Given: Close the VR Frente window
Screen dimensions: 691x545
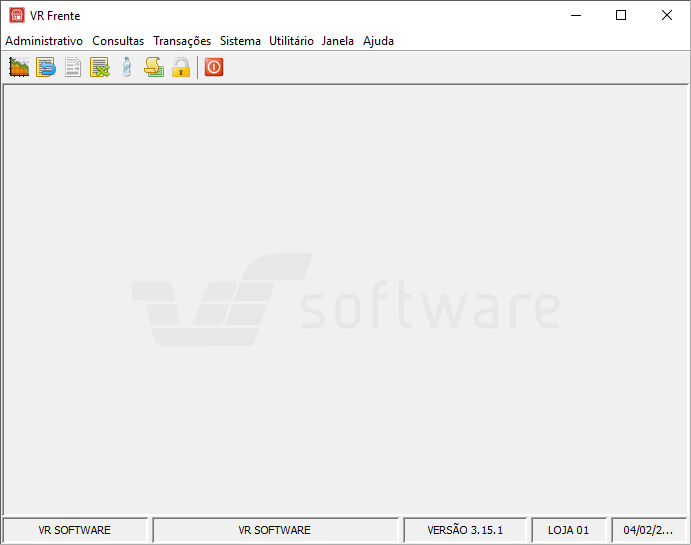Looking at the screenshot, I should click(667, 15).
